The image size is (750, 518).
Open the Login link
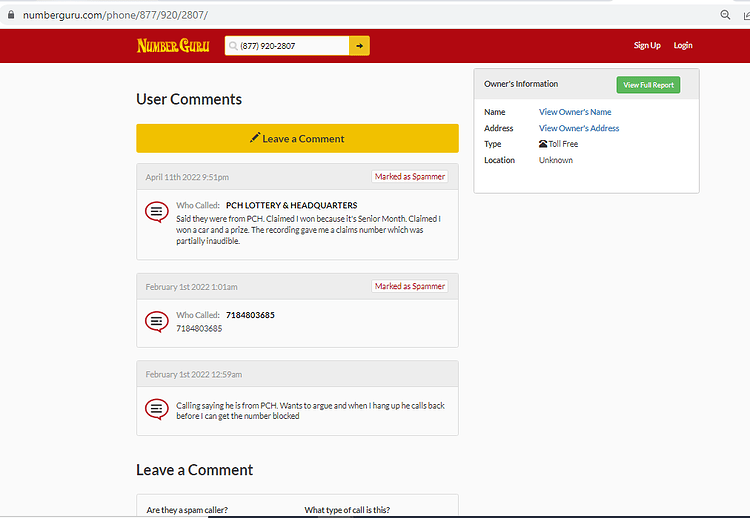(x=683, y=45)
